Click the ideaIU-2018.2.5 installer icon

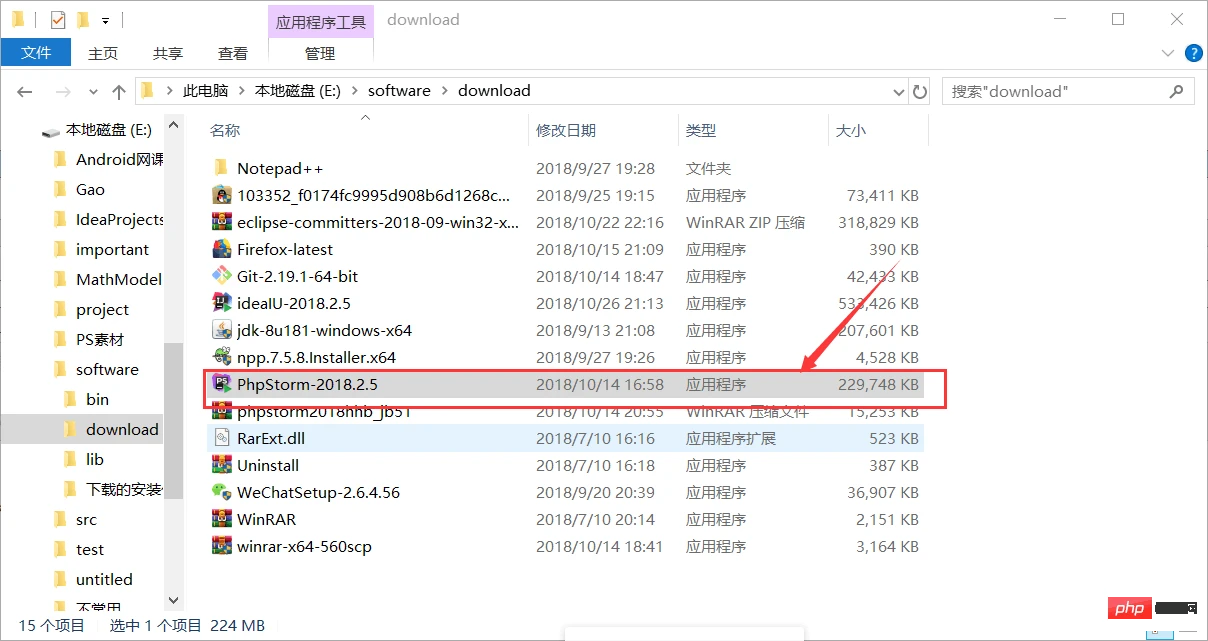click(222, 303)
